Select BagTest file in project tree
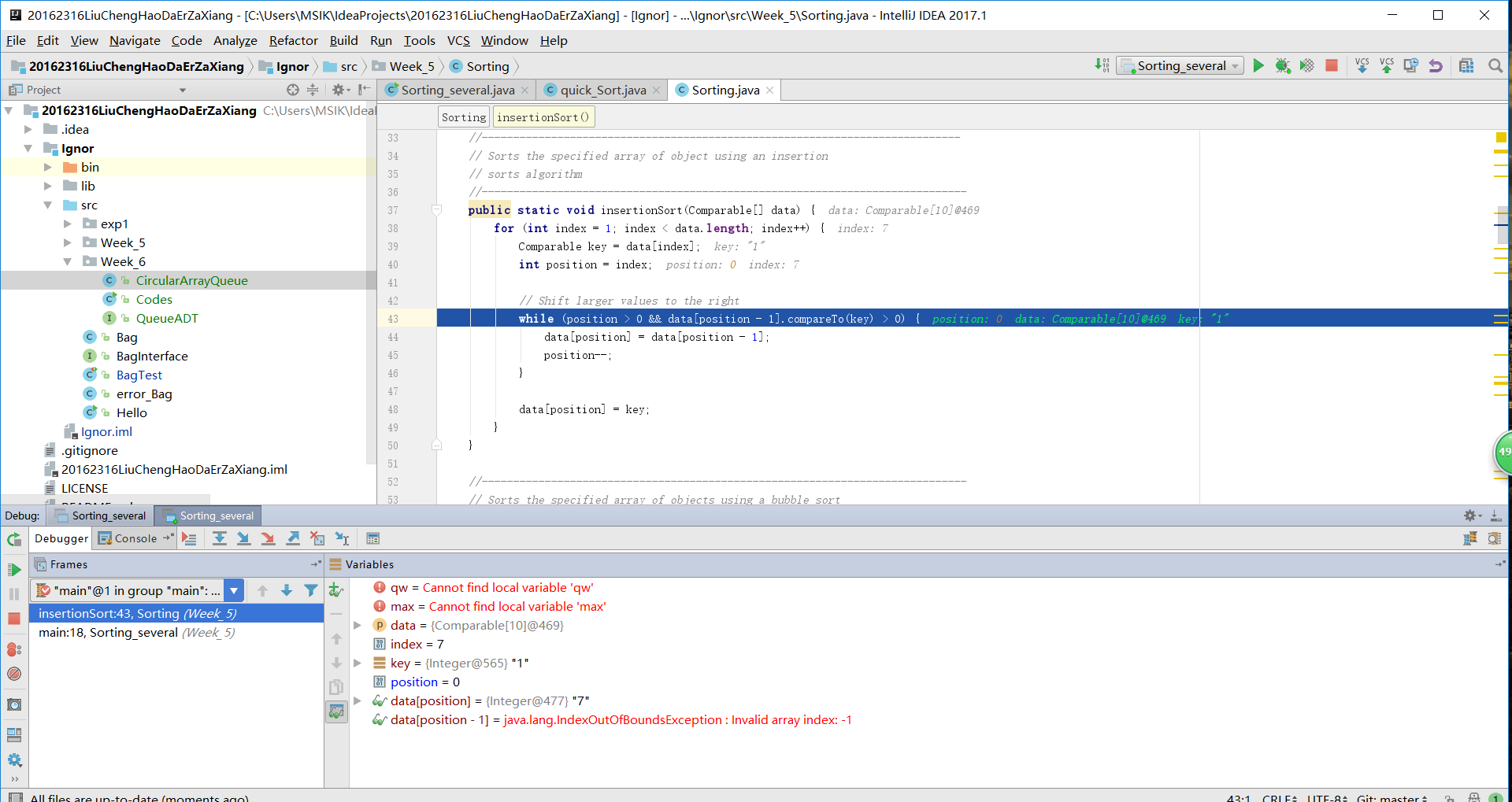This screenshot has height=802, width=1512. [139, 375]
